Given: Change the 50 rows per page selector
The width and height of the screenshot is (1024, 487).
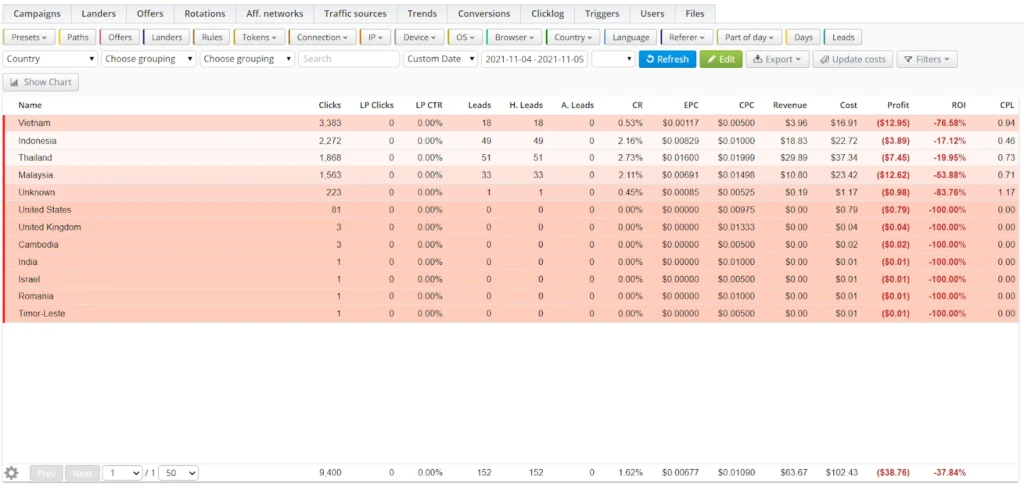Looking at the screenshot, I should point(179,473).
